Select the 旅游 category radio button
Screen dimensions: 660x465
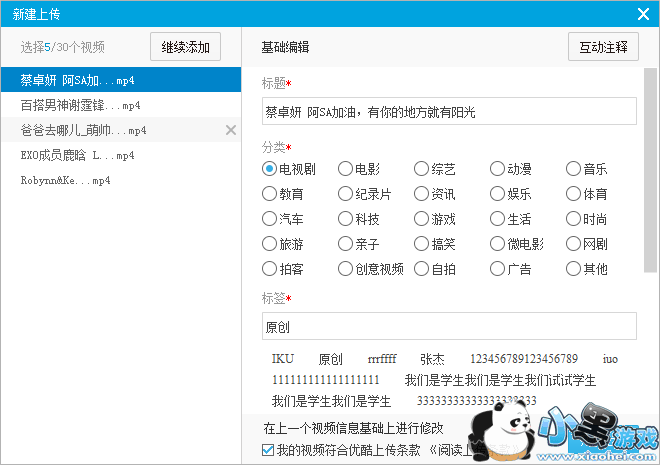269,244
